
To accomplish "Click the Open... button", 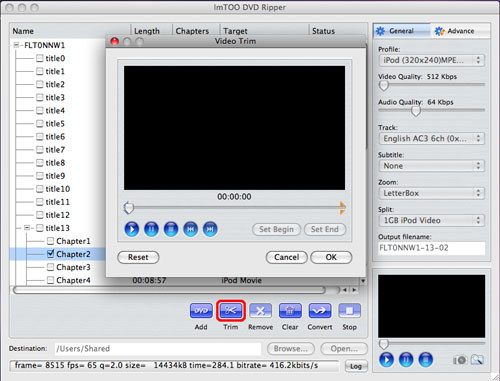I will (344, 349).
